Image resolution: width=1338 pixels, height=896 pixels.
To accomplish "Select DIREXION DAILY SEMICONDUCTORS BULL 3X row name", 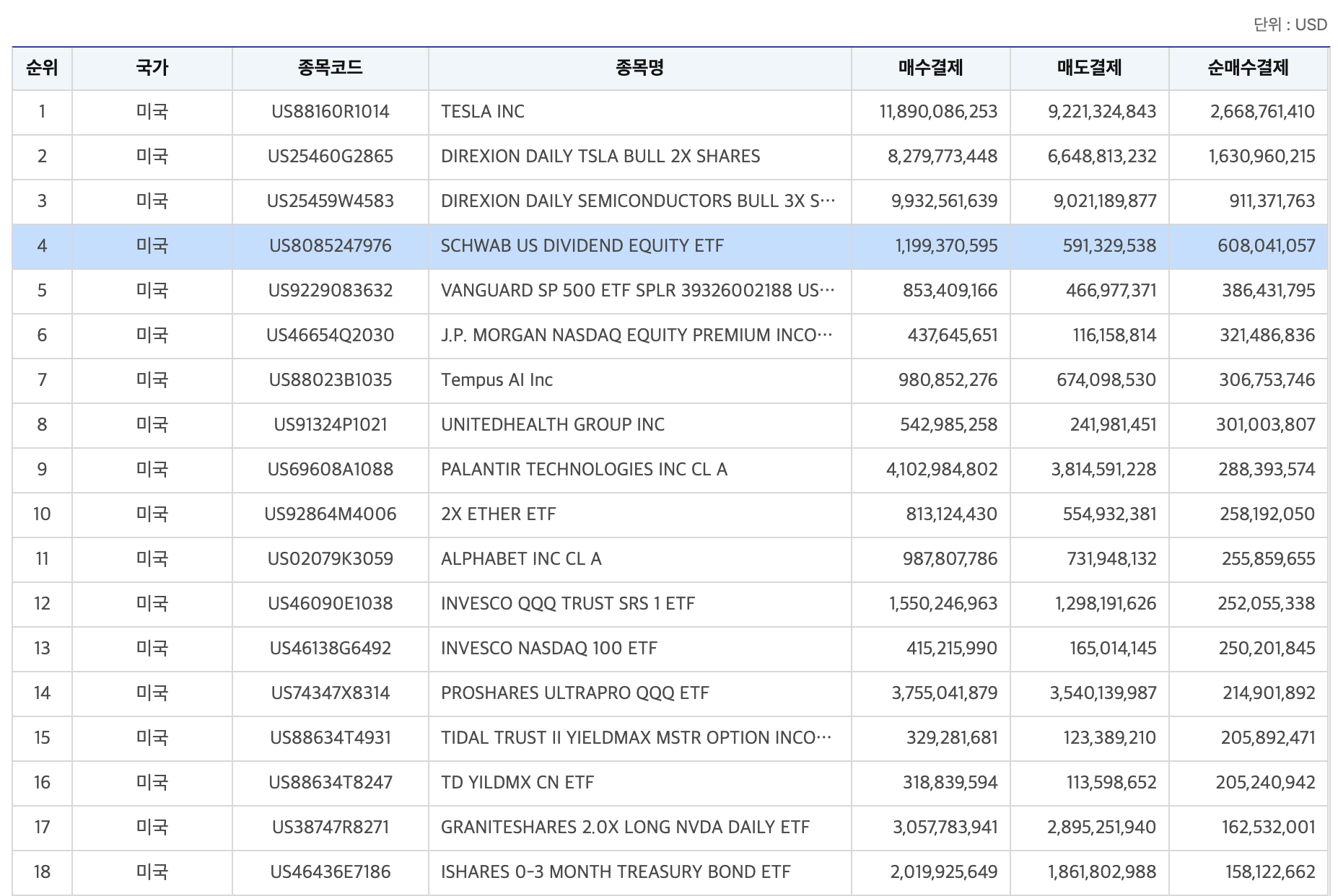I will [x=638, y=201].
